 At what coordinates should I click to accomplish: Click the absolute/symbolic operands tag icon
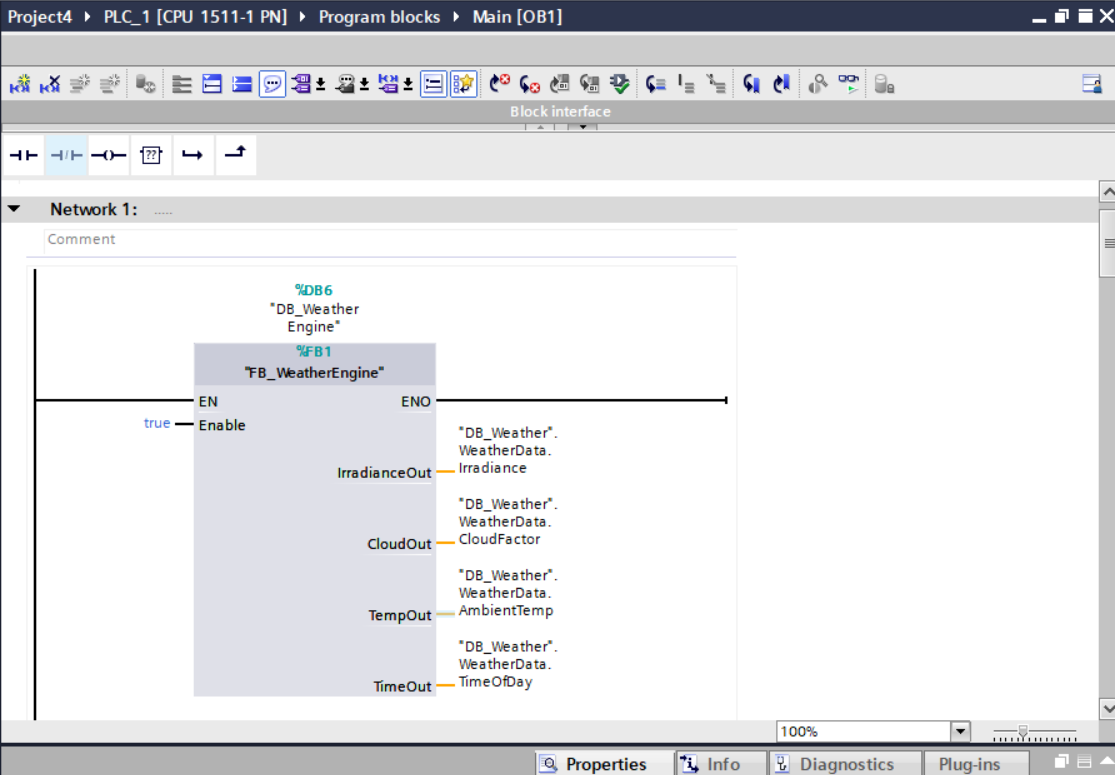click(x=301, y=84)
